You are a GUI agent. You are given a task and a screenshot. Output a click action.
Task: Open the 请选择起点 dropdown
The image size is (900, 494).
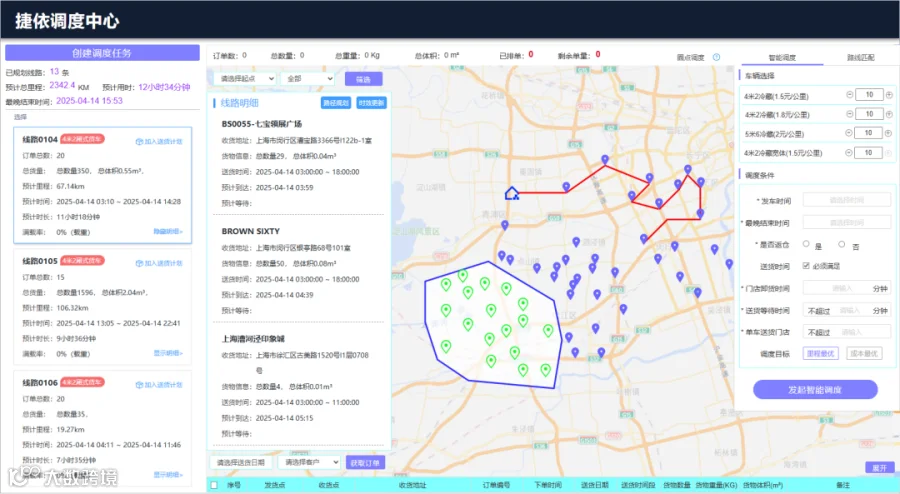(x=245, y=79)
